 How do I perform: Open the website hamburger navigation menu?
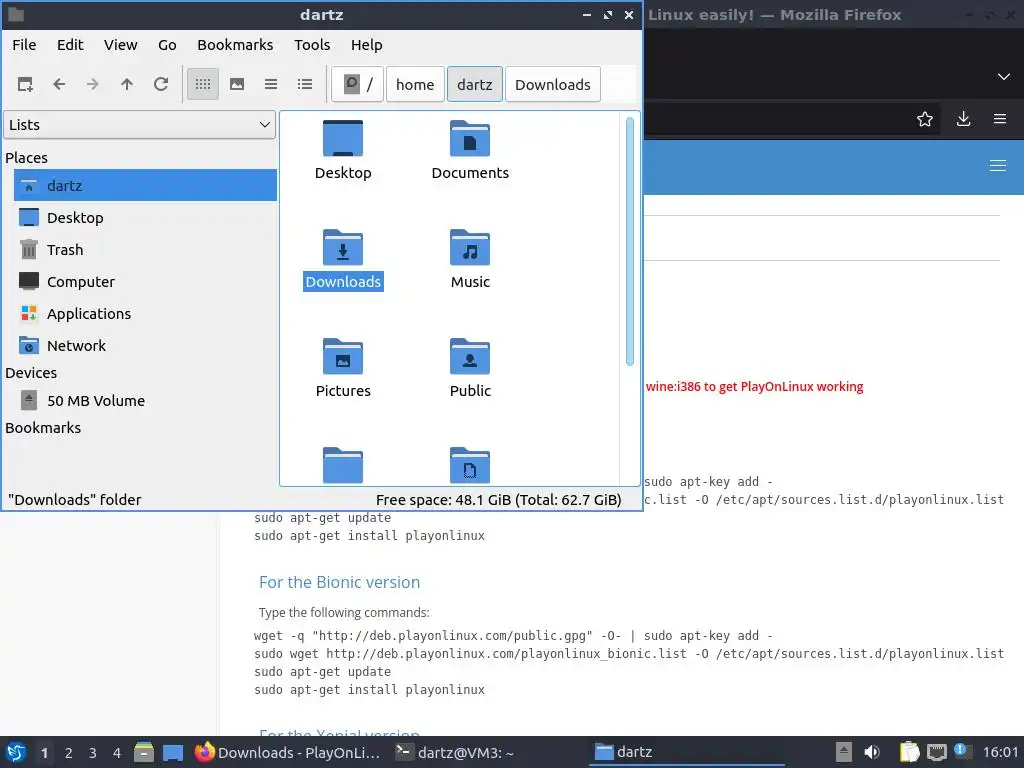[998, 166]
